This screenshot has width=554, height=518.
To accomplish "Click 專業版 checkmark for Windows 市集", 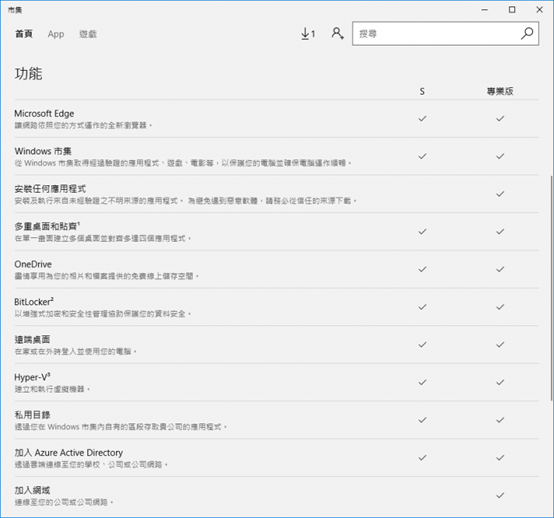I will click(500, 156).
